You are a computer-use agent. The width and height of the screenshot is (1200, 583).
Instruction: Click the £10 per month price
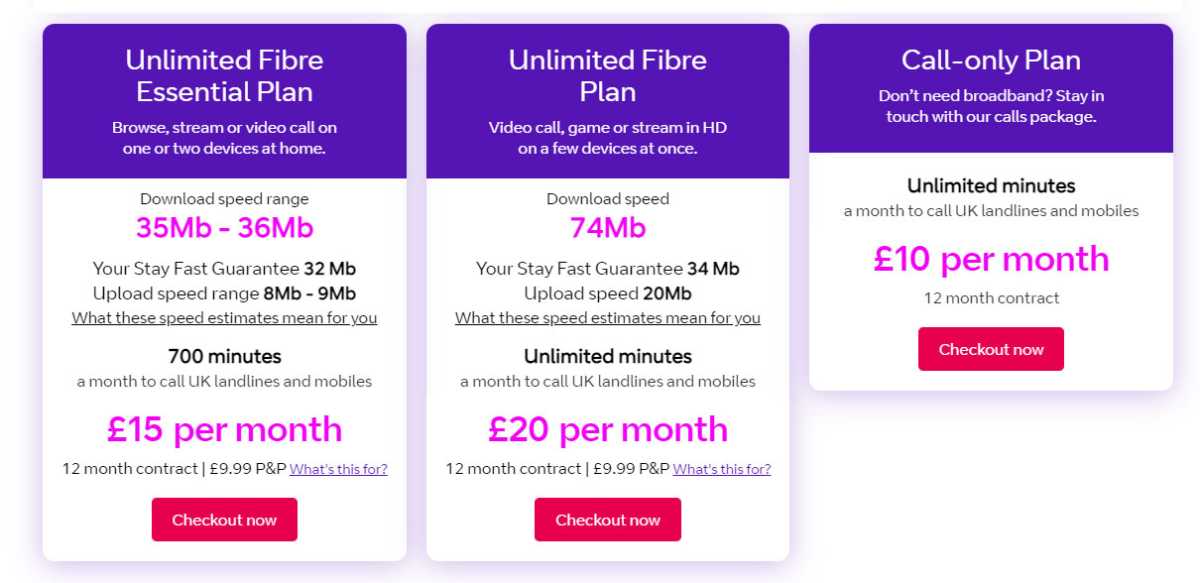[991, 259]
